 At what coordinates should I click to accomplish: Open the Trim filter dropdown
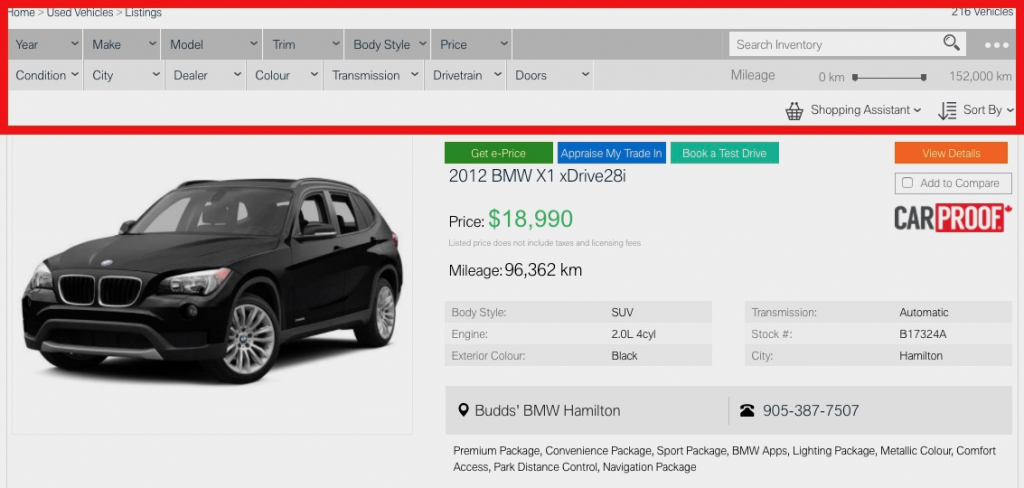point(304,44)
